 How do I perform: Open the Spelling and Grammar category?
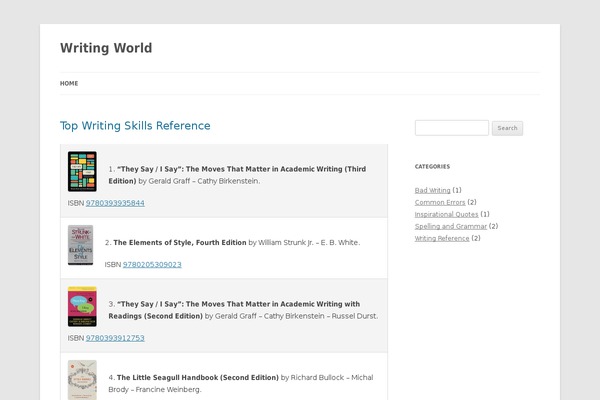[x=451, y=226]
